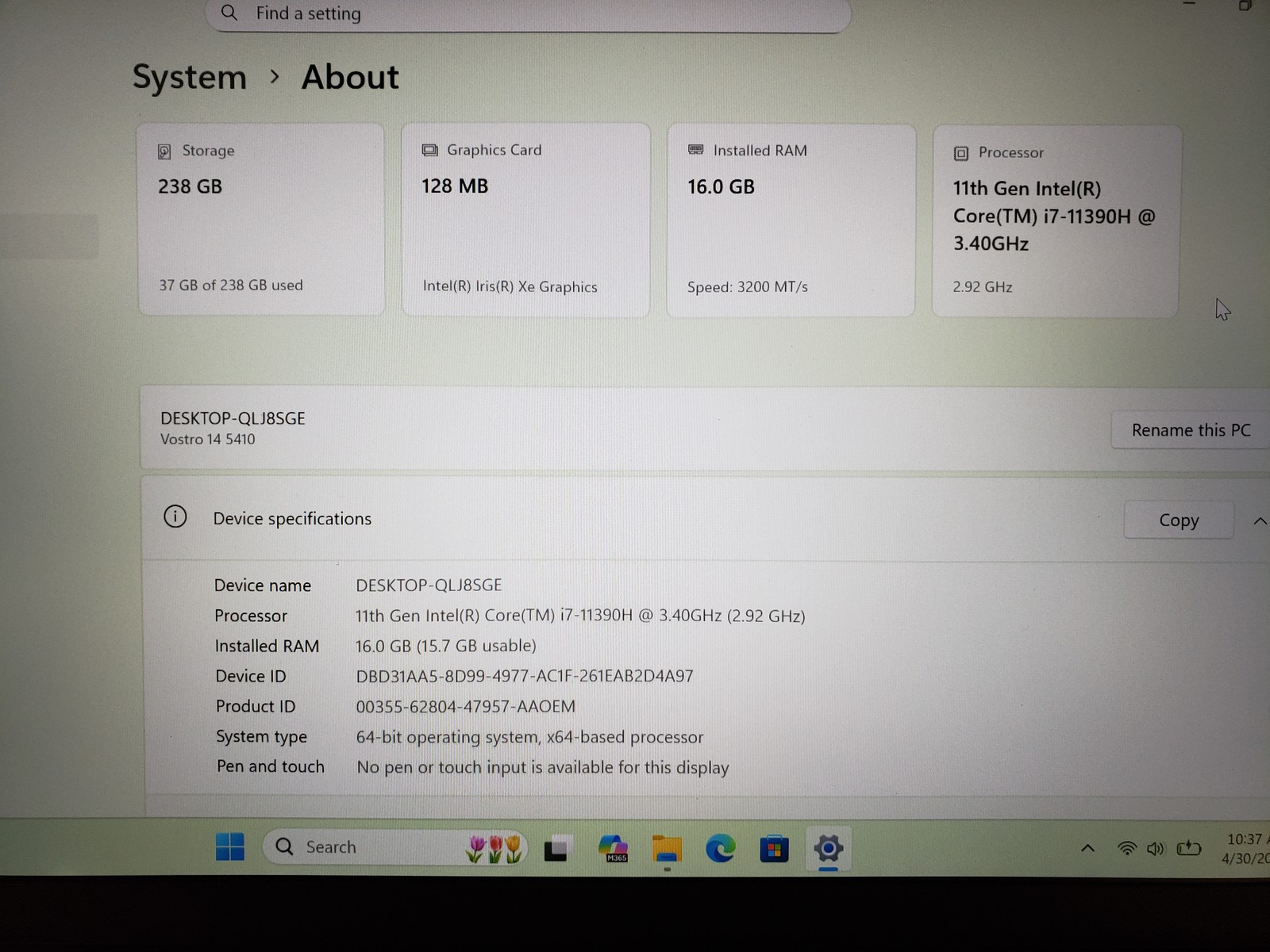1270x952 pixels.
Task: Click the 11th Gen Intel processor card text
Action: pyautogui.click(x=1054, y=216)
